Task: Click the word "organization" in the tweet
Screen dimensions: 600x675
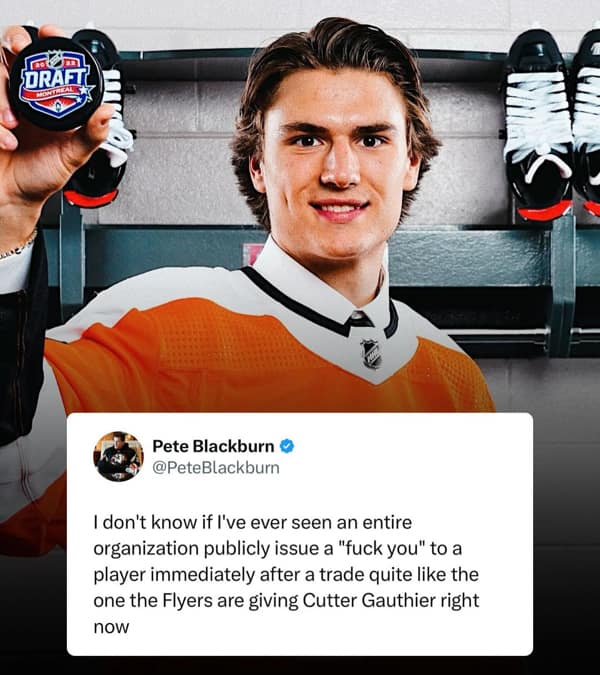Action: (x=146, y=549)
